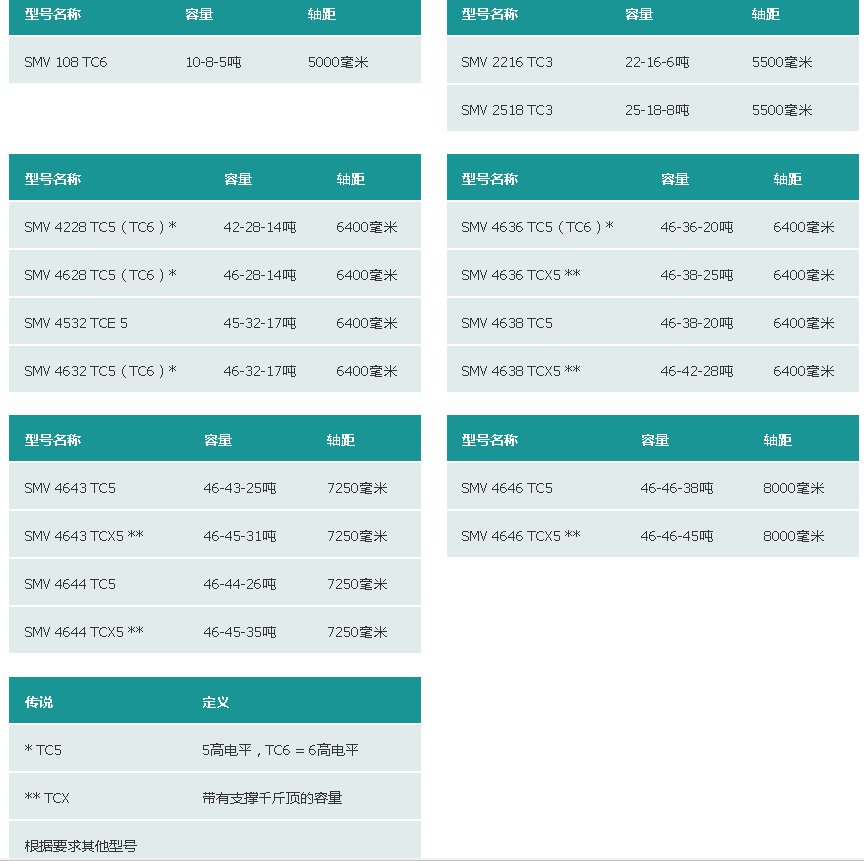Click the SMV 4646 TCX5 ** model name

(x=520, y=536)
